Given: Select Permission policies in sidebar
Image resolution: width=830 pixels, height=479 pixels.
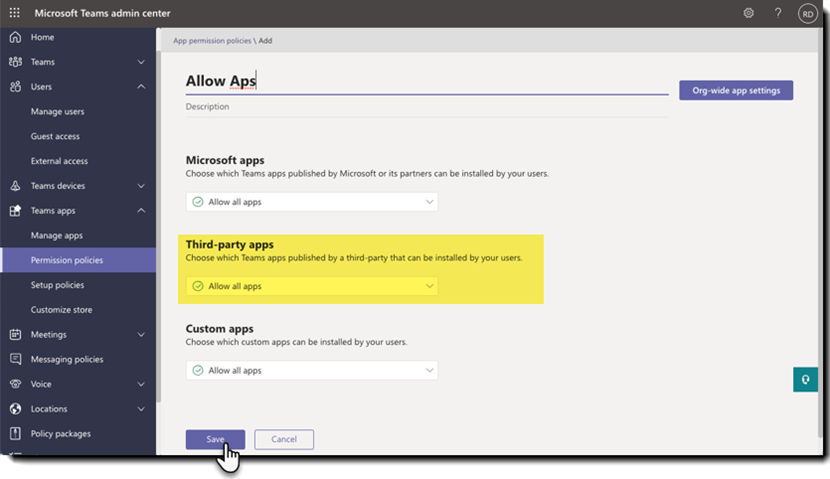Looking at the screenshot, I should 78,260.
